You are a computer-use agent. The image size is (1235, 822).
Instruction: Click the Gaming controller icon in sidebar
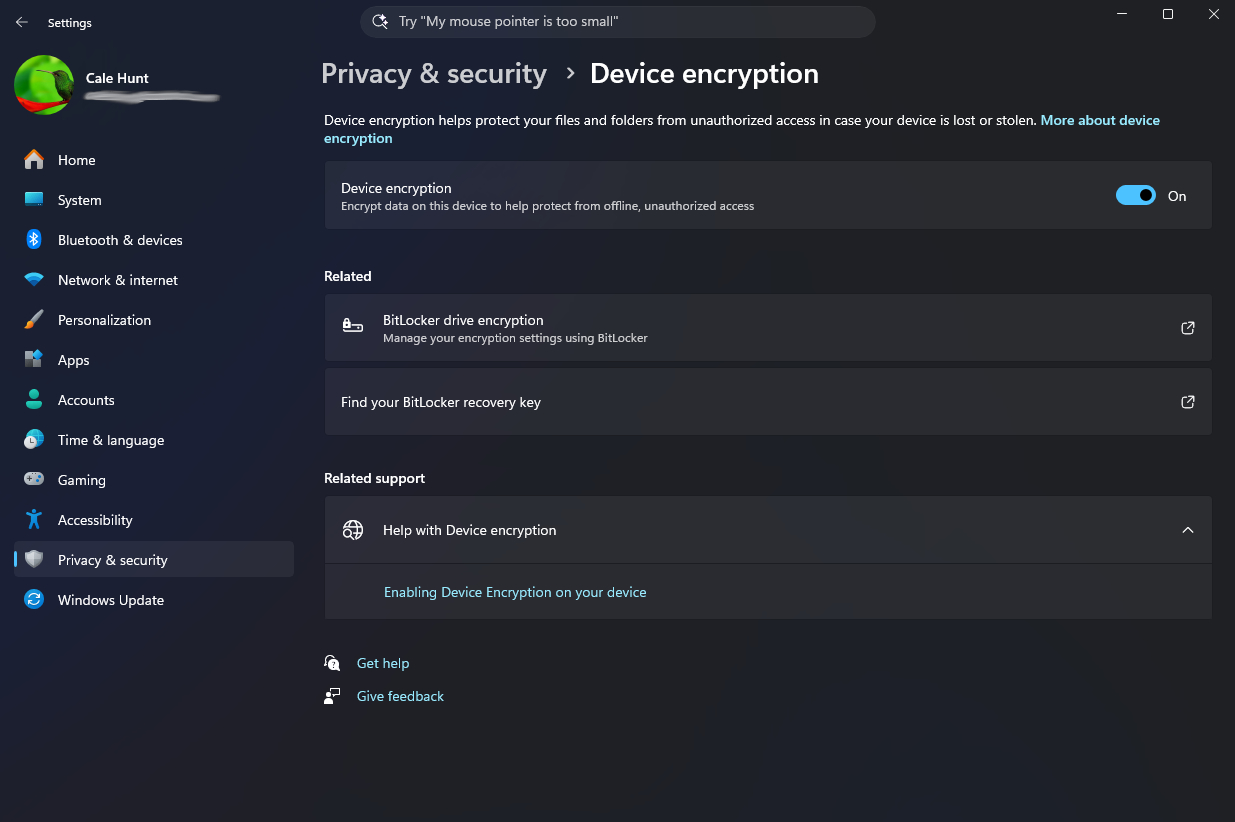point(34,480)
